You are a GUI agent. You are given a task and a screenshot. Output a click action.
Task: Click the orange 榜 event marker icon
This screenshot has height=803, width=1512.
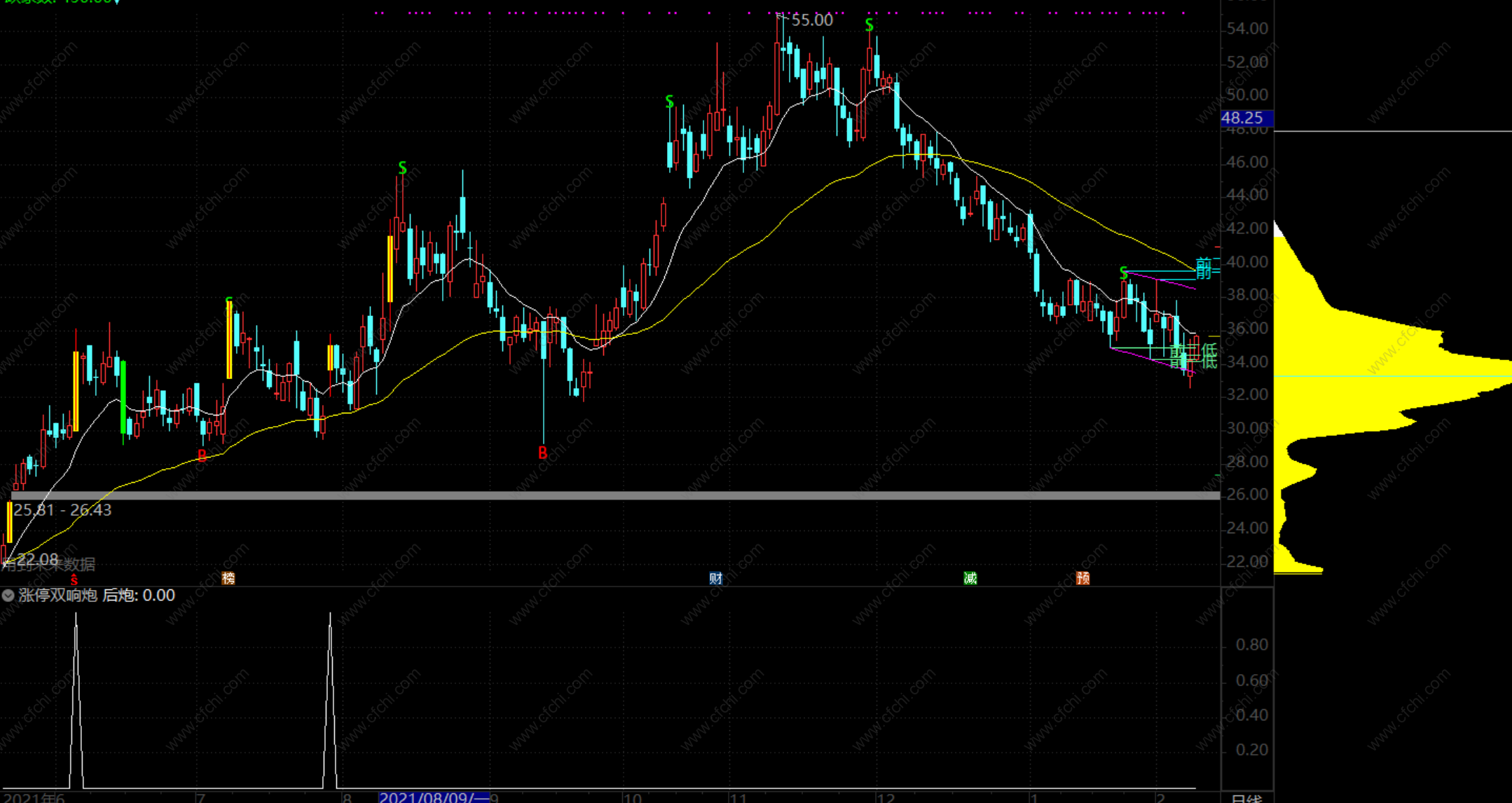pyautogui.click(x=228, y=578)
